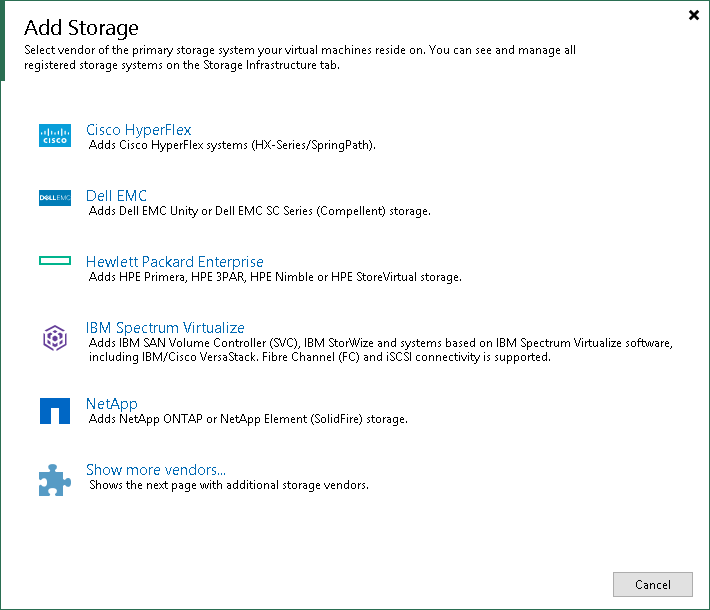The width and height of the screenshot is (710, 610).
Task: Choose Hewlett Packard Enterprise storage link
Action: click(174, 262)
